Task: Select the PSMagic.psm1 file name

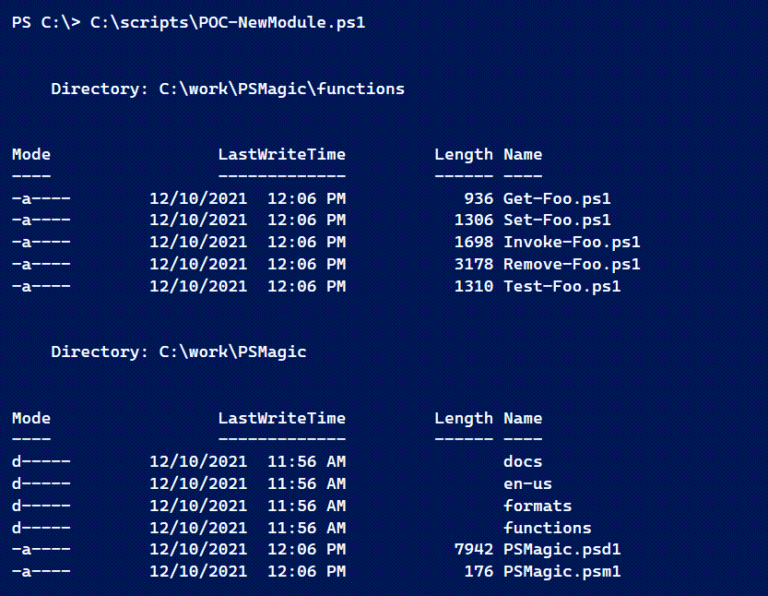Action: tap(562, 572)
